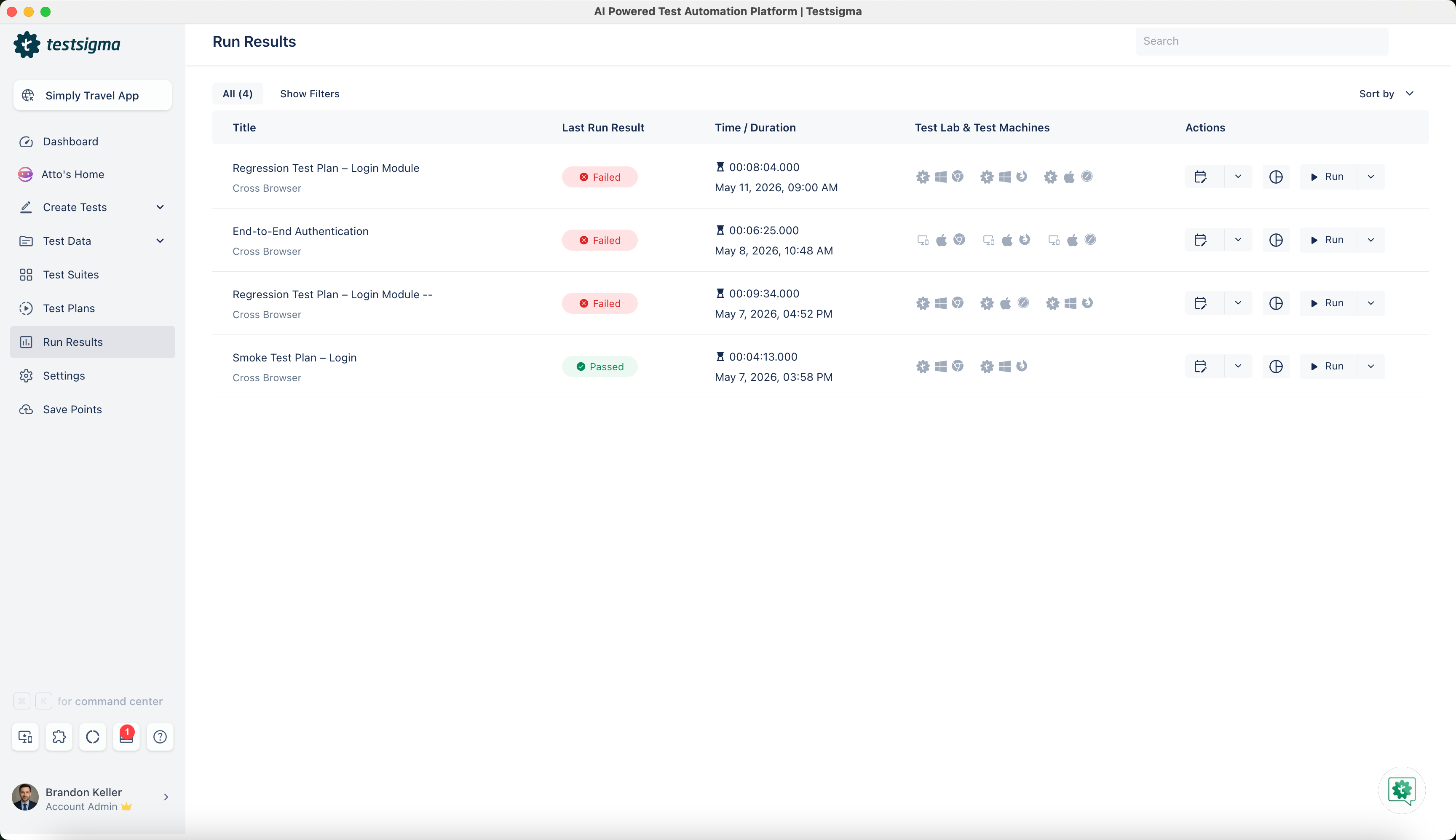1456x840 pixels.
Task: Click the Time / Duration column header
Action: [755, 128]
